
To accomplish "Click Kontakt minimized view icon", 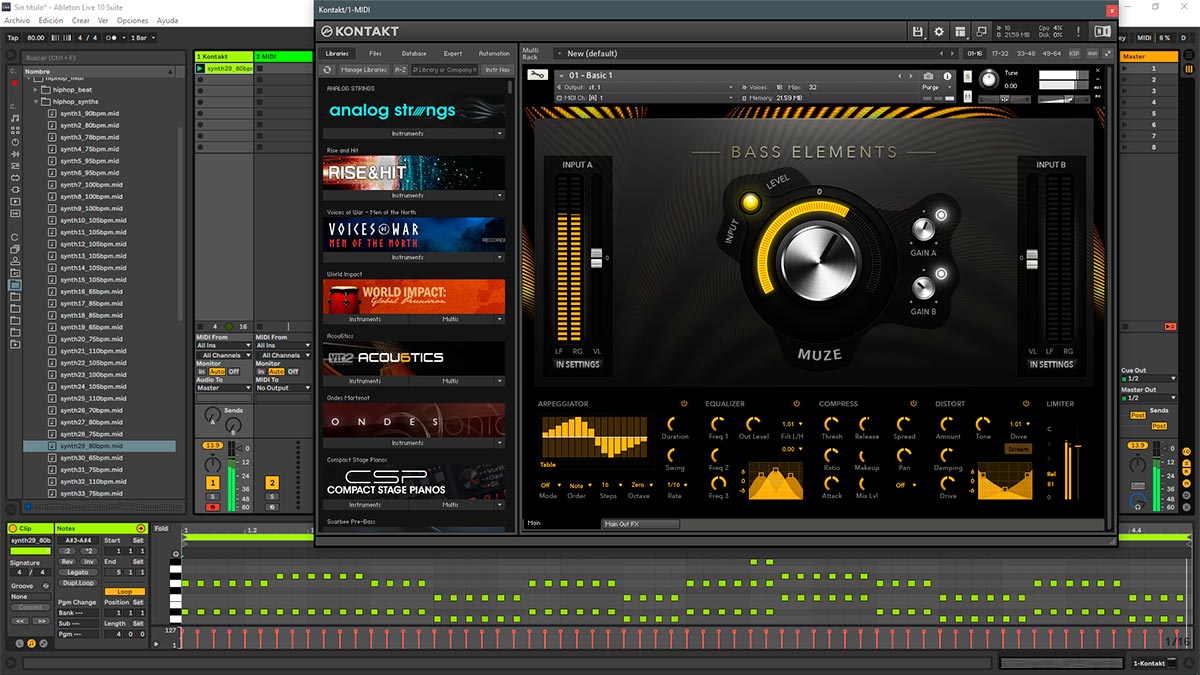I will point(982,32).
